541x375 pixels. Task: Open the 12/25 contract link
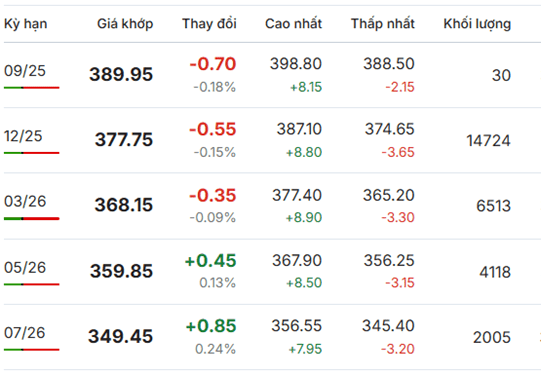coord(23,136)
